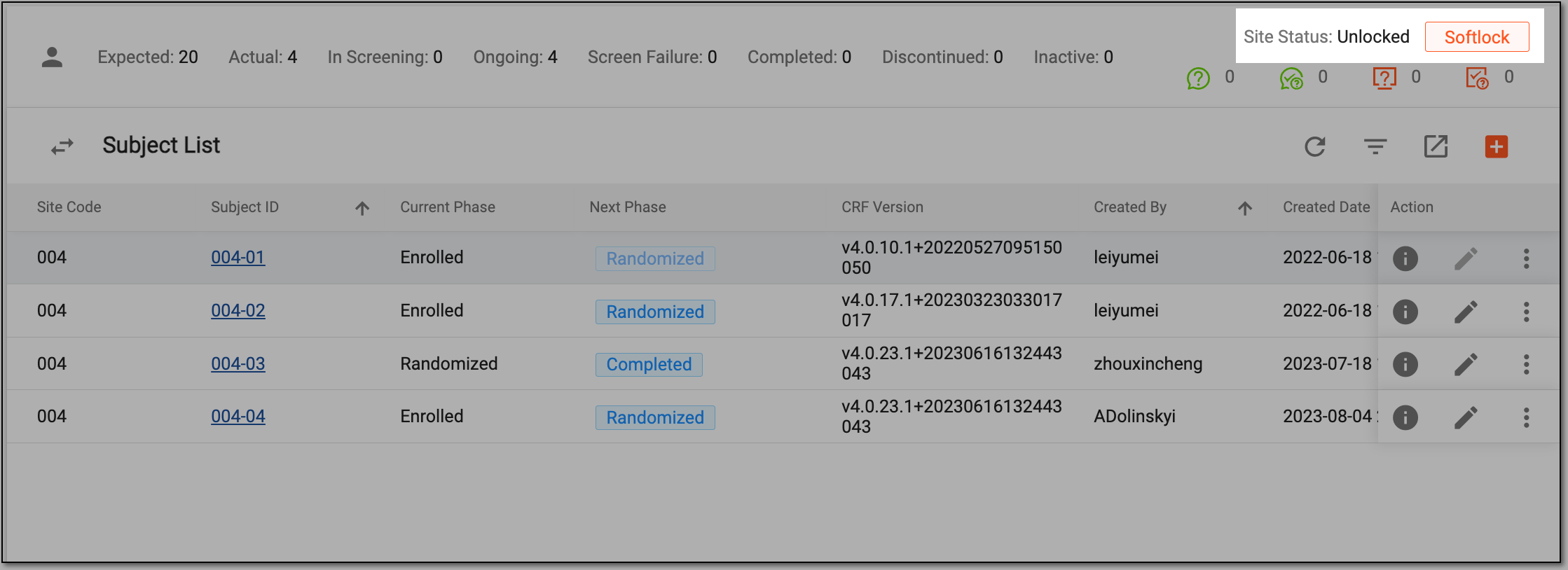Open the green open queries icon
Screen dimensions: 1568x570
(1198, 78)
